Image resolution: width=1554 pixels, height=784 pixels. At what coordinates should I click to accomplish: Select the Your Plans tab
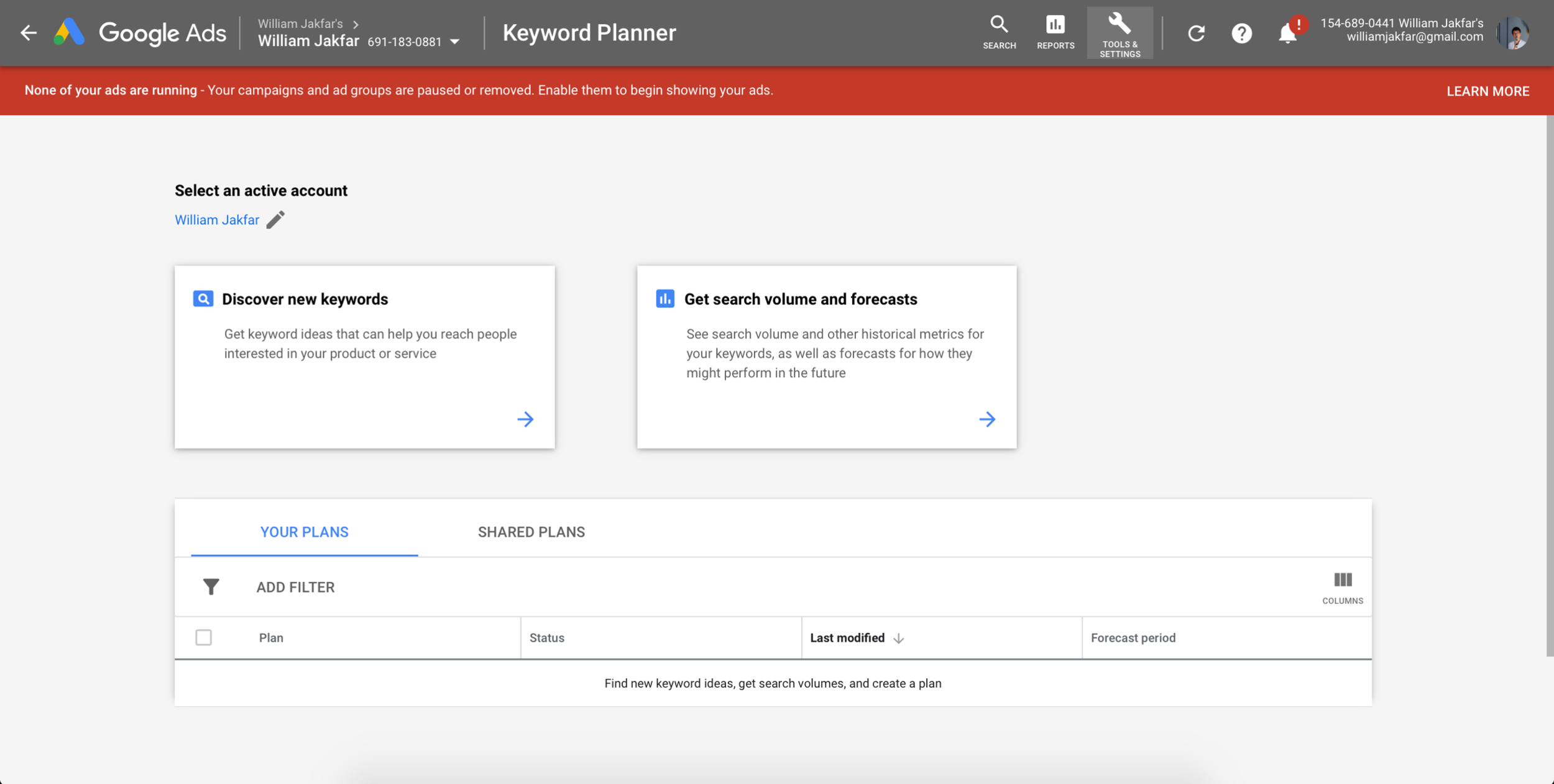pyautogui.click(x=304, y=532)
